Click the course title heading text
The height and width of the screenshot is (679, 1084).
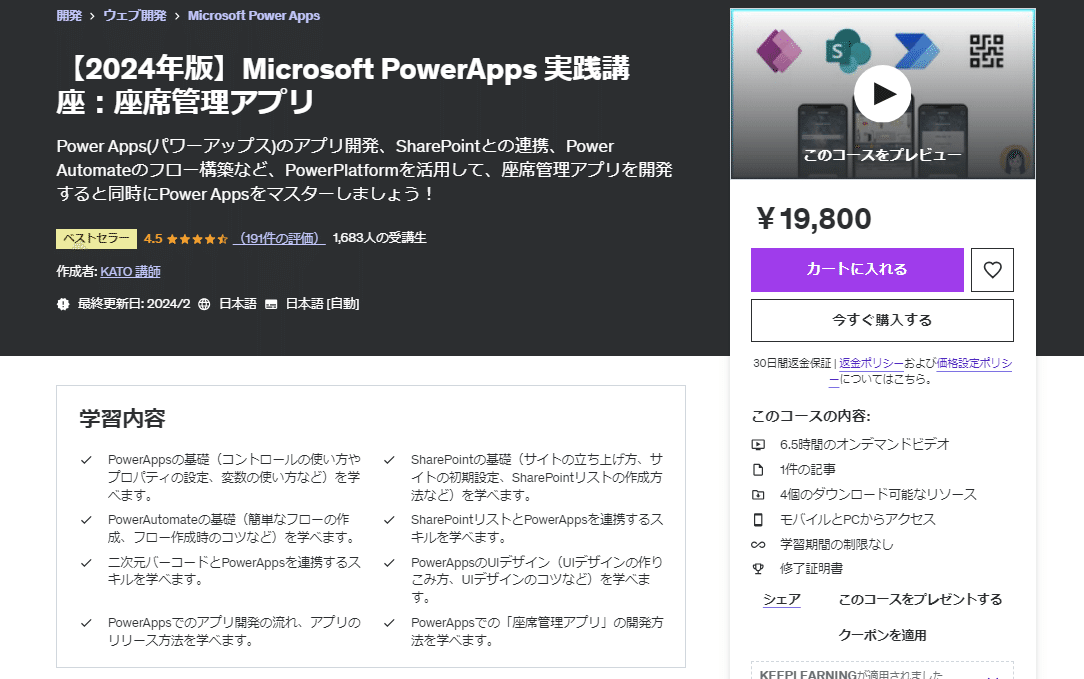tap(344, 85)
